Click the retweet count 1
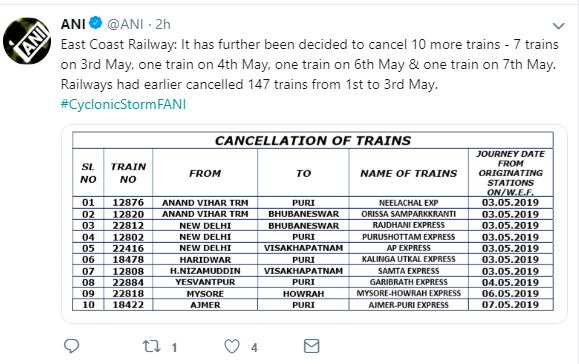 (174, 347)
